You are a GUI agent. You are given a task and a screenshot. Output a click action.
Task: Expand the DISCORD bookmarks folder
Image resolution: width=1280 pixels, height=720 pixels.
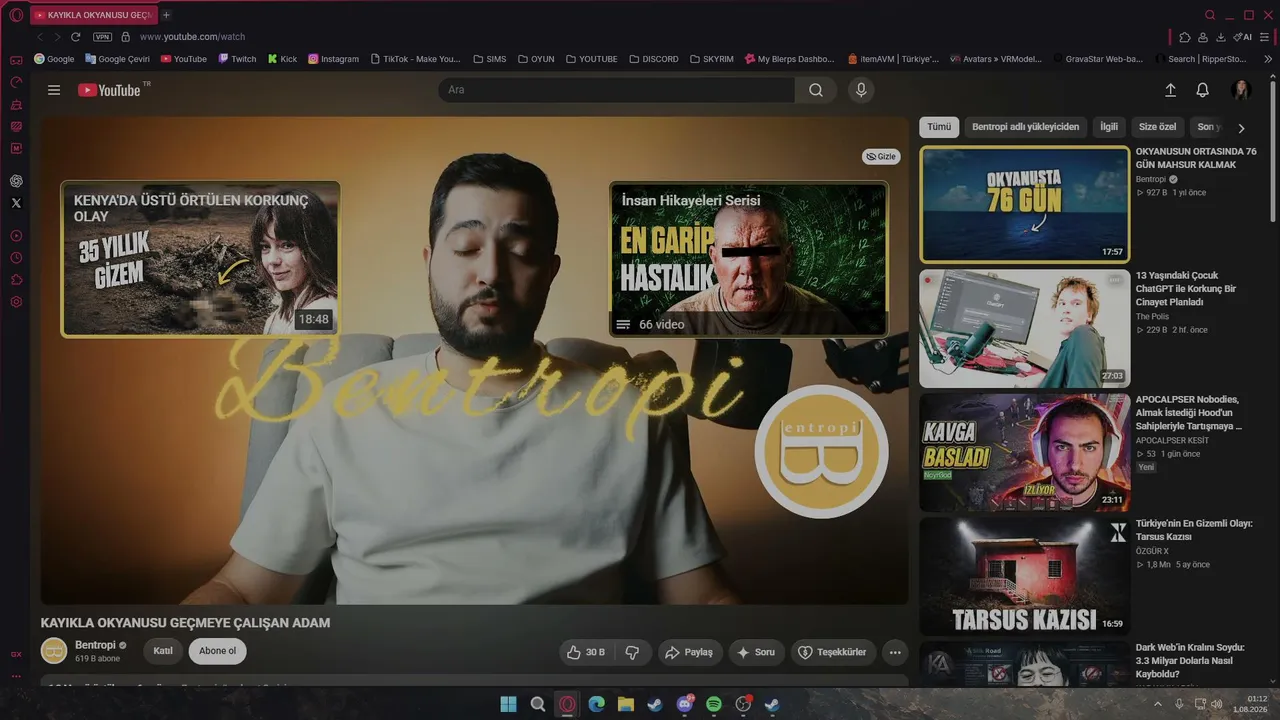(x=654, y=59)
